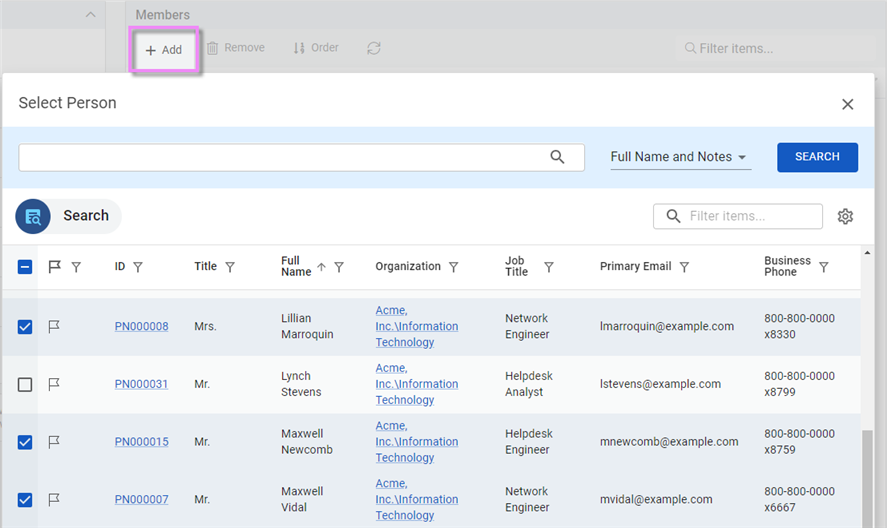The image size is (887, 528).
Task: Open the ID column filter
Action: [138, 267]
